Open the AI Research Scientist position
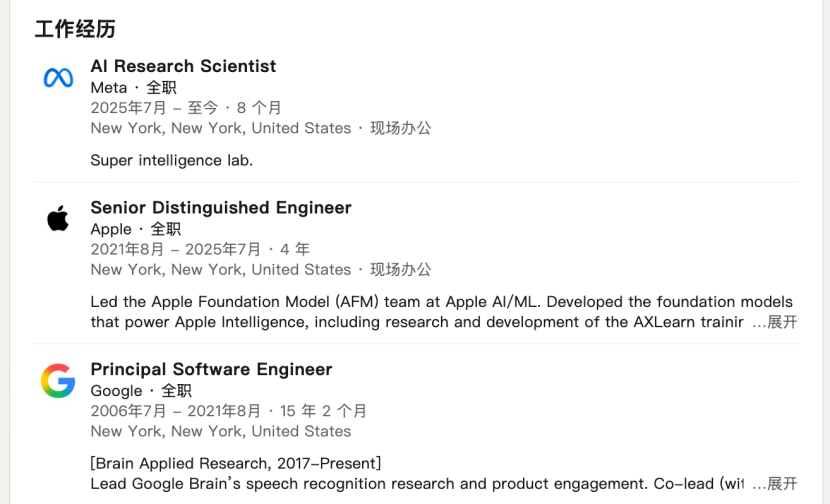 coord(183,66)
